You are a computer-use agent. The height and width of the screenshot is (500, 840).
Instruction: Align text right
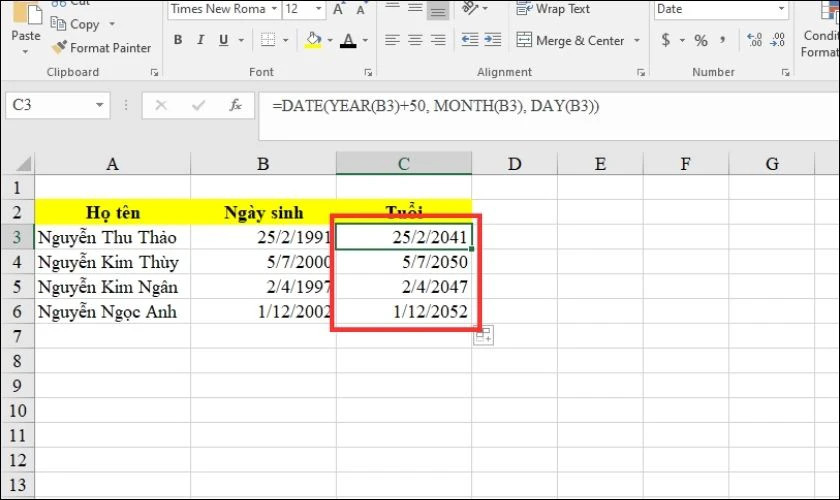click(438, 40)
